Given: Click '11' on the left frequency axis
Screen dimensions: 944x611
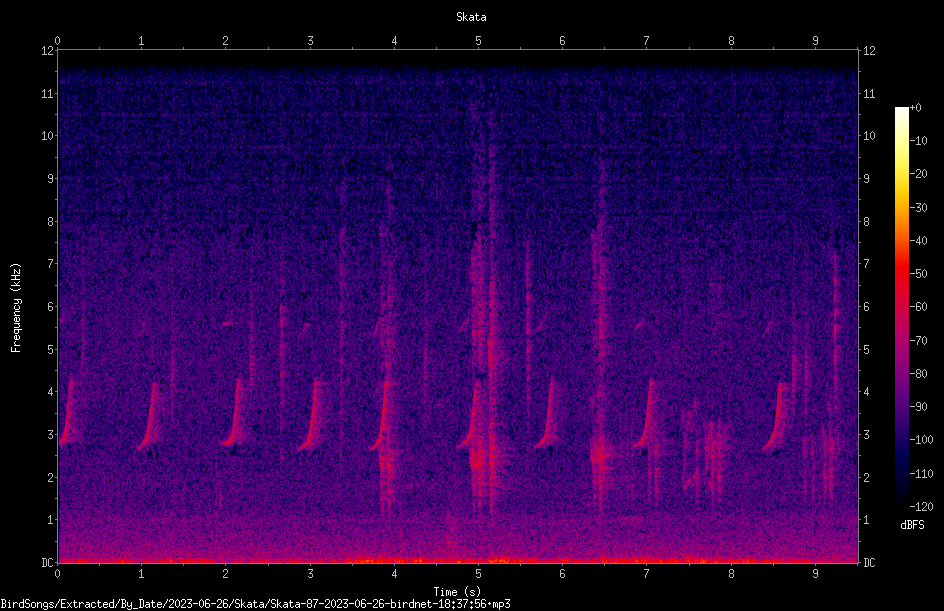Looking at the screenshot, I should [x=47, y=93].
